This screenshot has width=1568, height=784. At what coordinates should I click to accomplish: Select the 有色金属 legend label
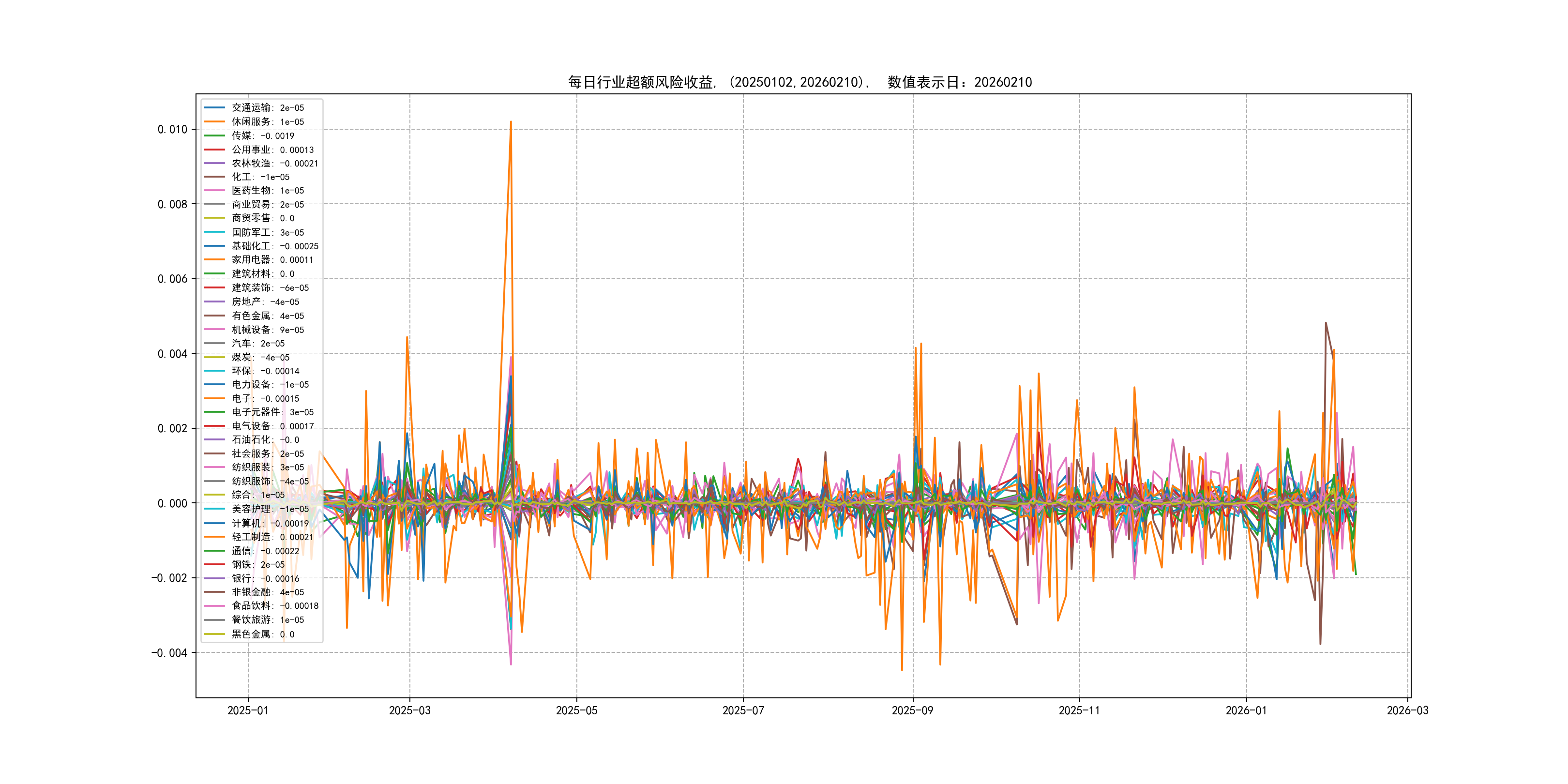pos(267,316)
